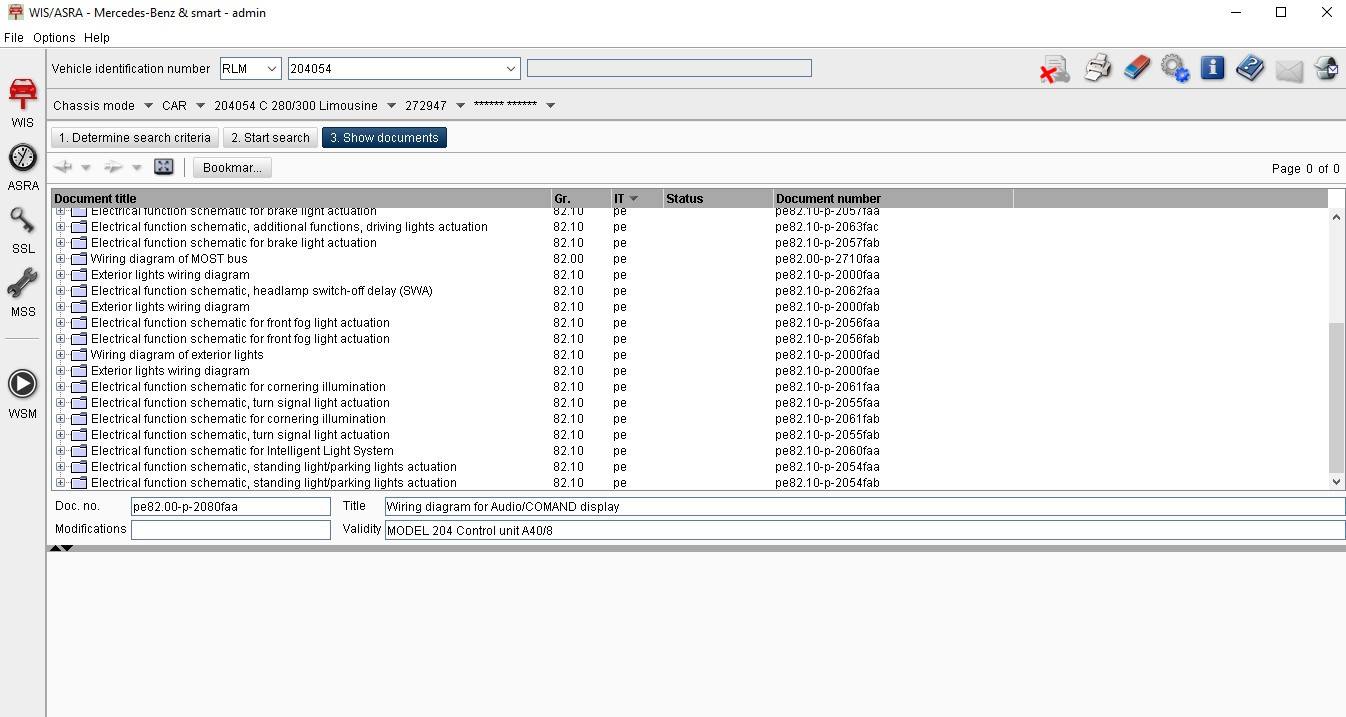Image resolution: width=1346 pixels, height=717 pixels.
Task: Select document number pe82.10-p-2062faa
Action: tap(827, 291)
